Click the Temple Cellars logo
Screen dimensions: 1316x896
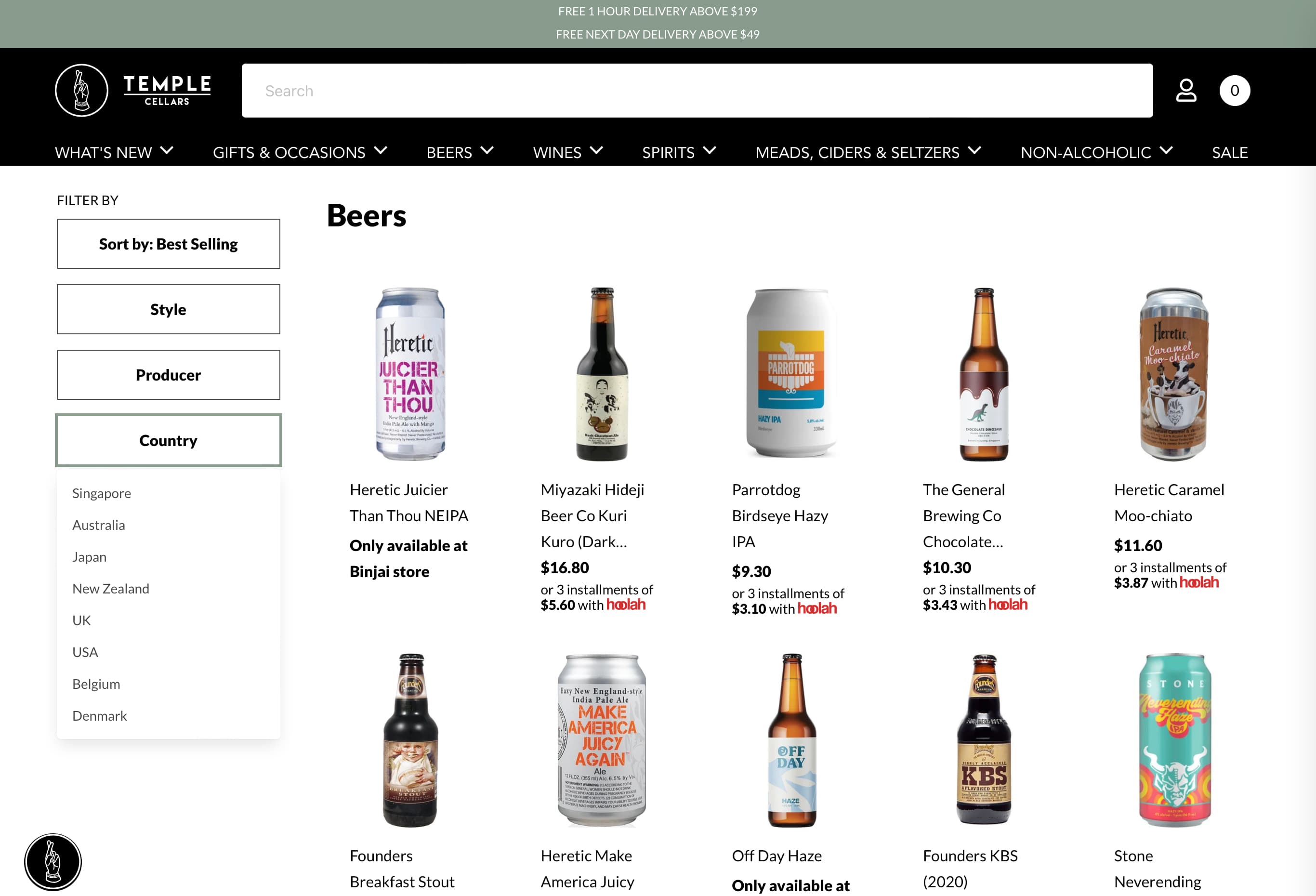(133, 91)
